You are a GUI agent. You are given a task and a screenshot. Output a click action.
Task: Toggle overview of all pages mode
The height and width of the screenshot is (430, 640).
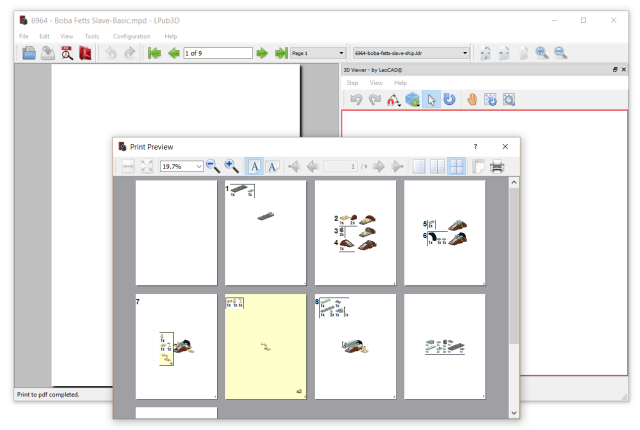456,166
